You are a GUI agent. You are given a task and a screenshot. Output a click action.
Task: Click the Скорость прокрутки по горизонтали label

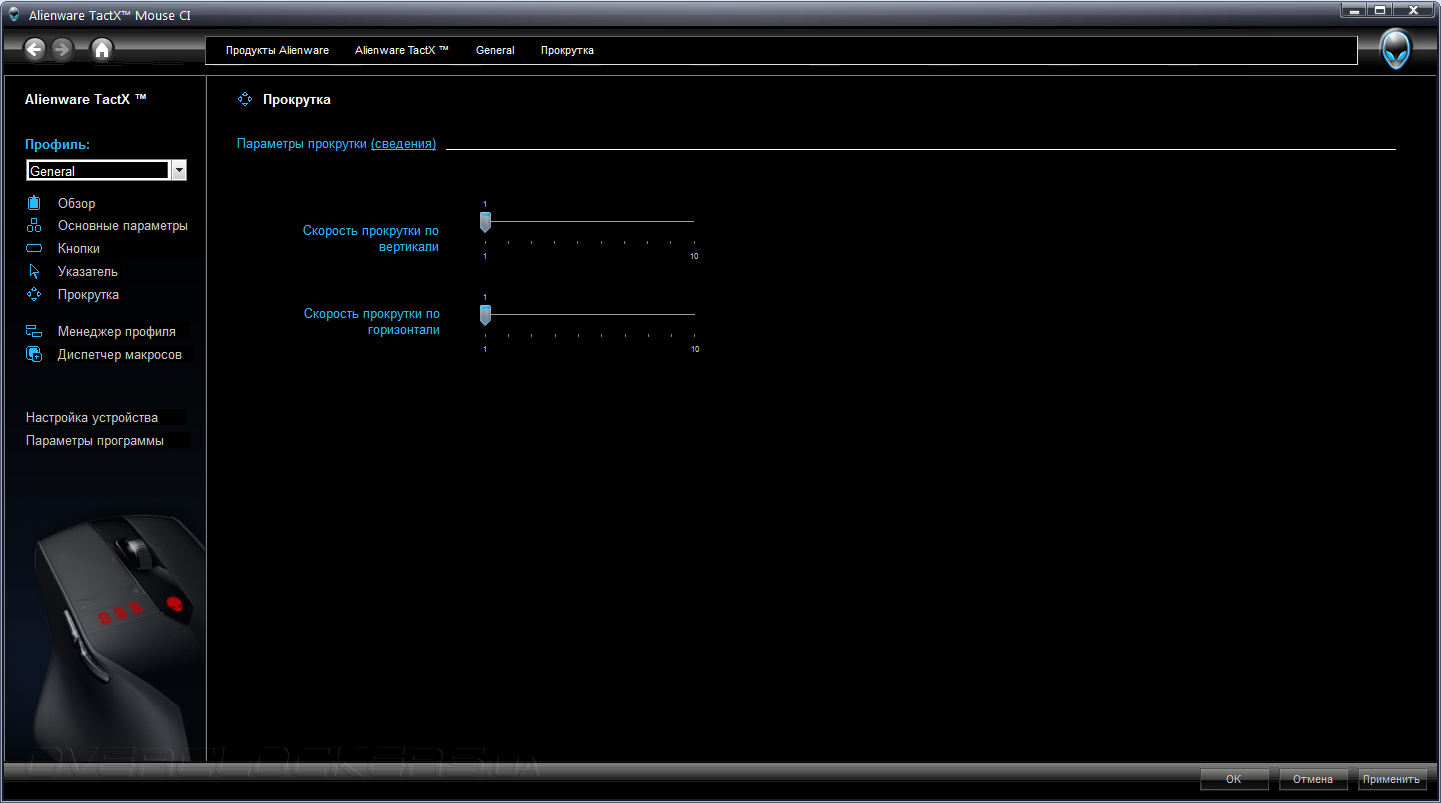[371, 321]
